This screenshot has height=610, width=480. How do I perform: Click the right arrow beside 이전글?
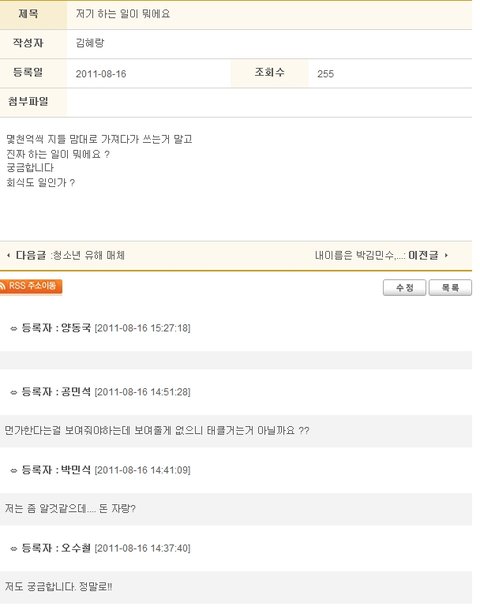pyautogui.click(x=446, y=255)
